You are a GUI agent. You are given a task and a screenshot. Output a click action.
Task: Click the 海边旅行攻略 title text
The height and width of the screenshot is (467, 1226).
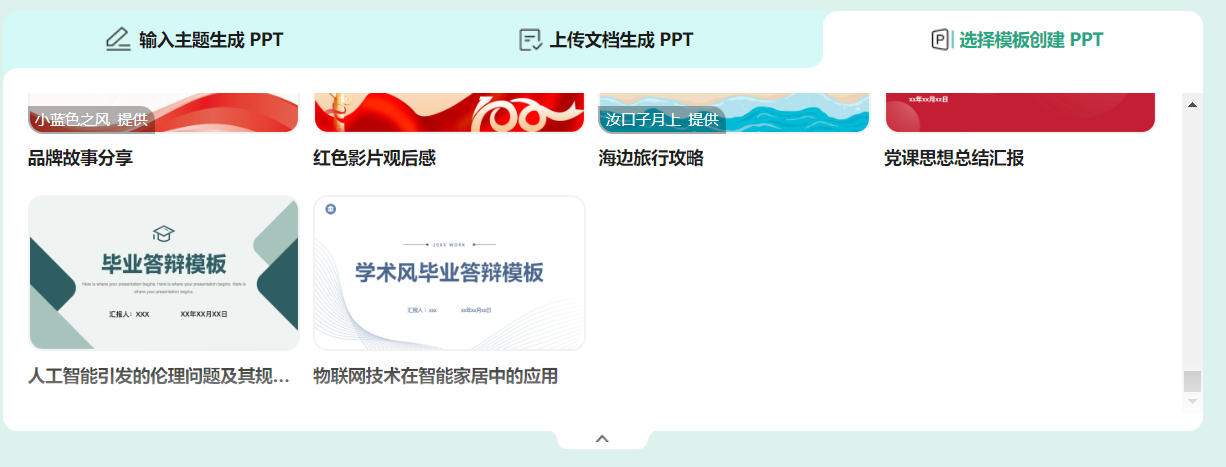[x=651, y=158]
